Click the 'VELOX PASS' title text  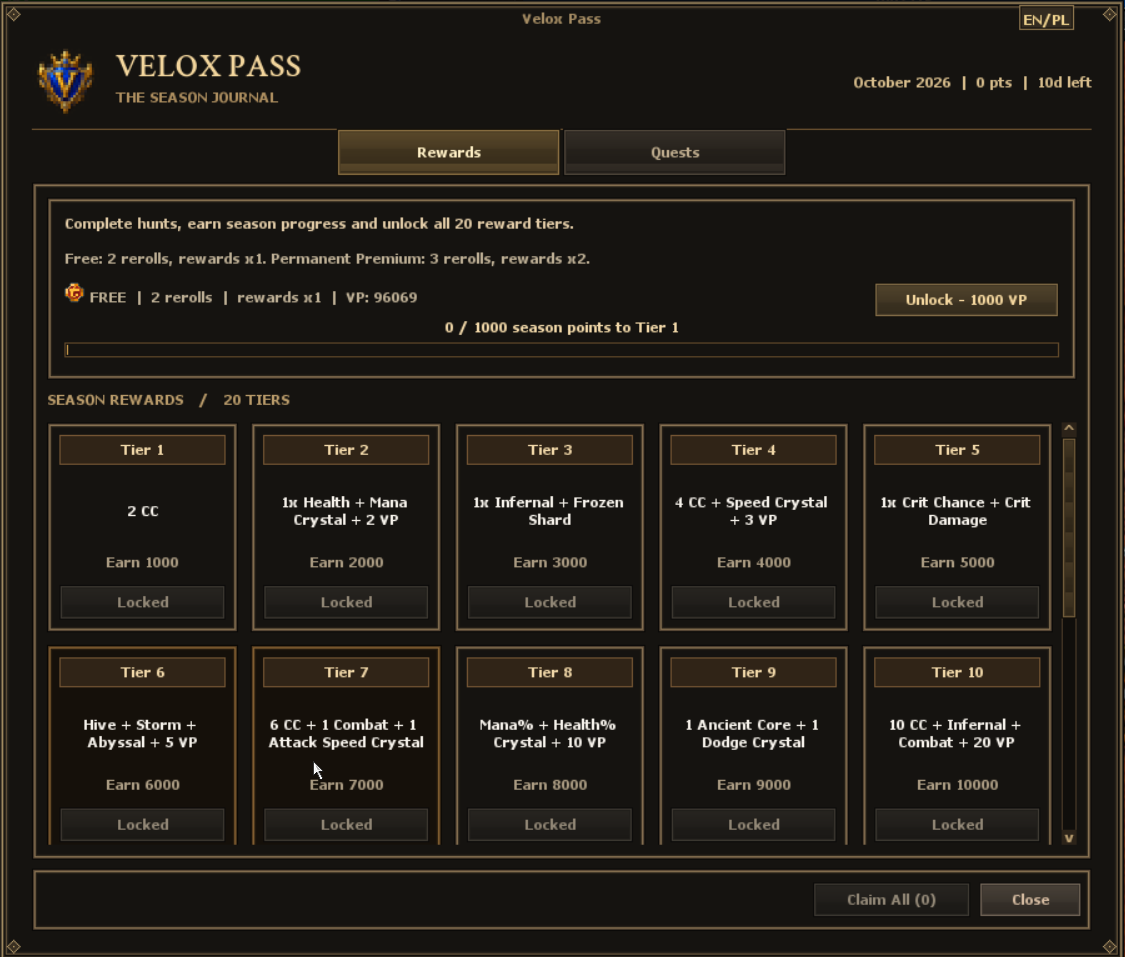tap(209, 66)
